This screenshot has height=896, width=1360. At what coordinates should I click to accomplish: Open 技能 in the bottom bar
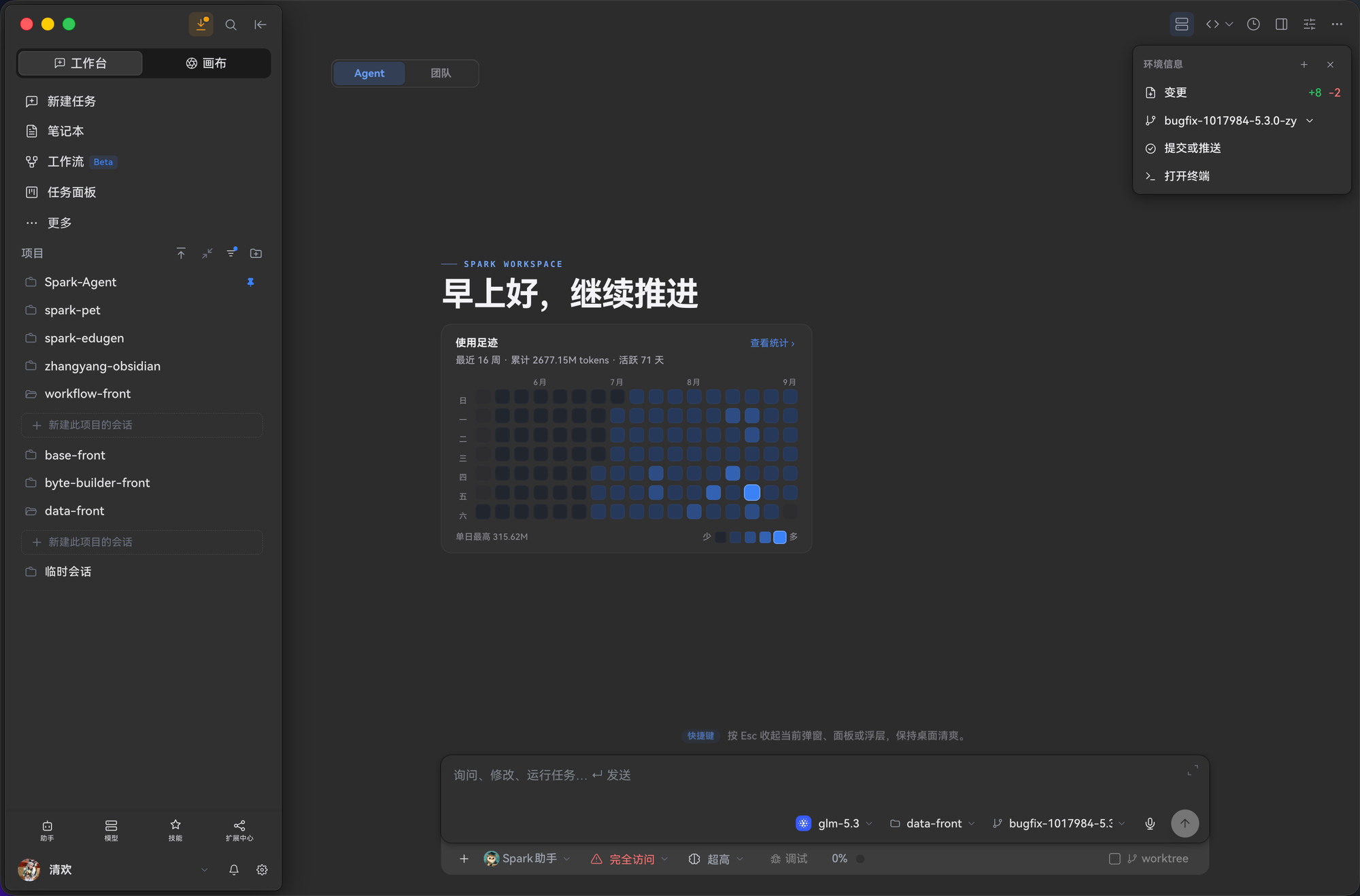click(175, 830)
